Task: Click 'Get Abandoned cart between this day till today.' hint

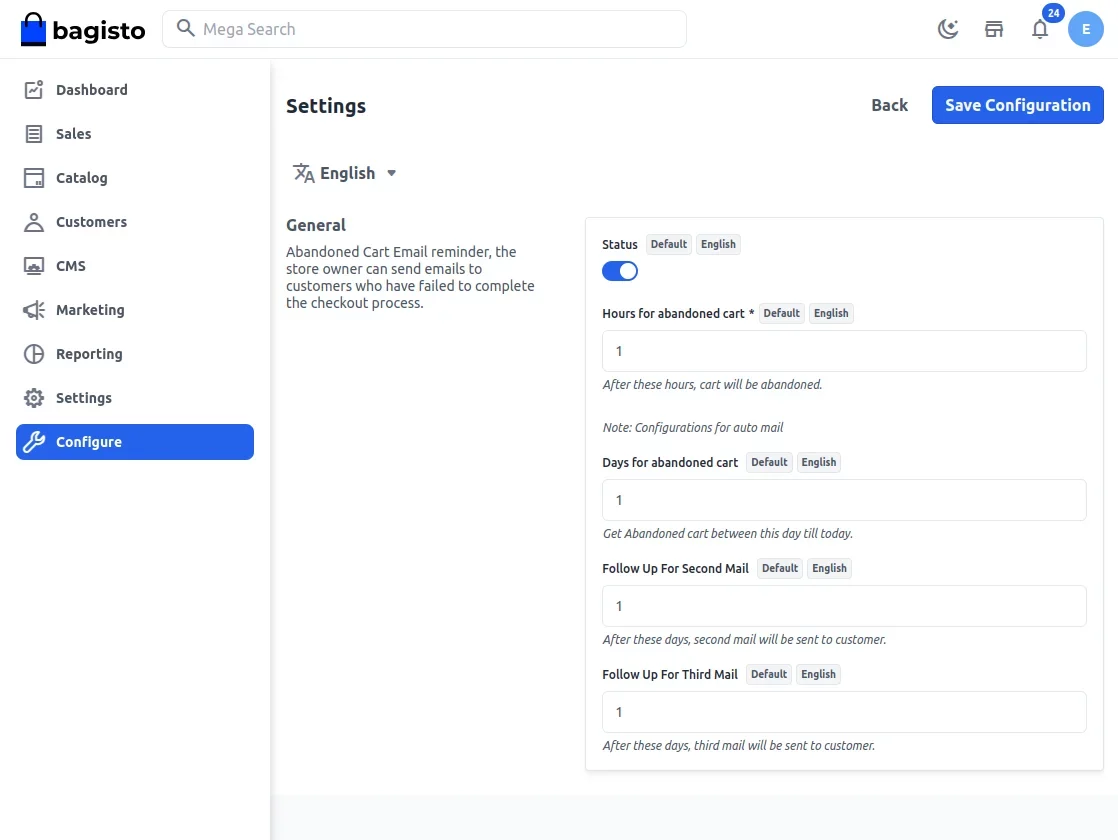Action: [x=727, y=534]
